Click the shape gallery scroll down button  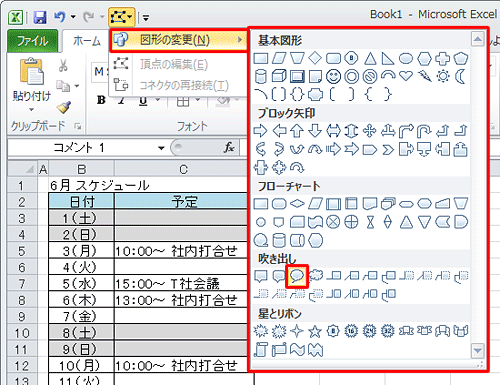[478, 351]
